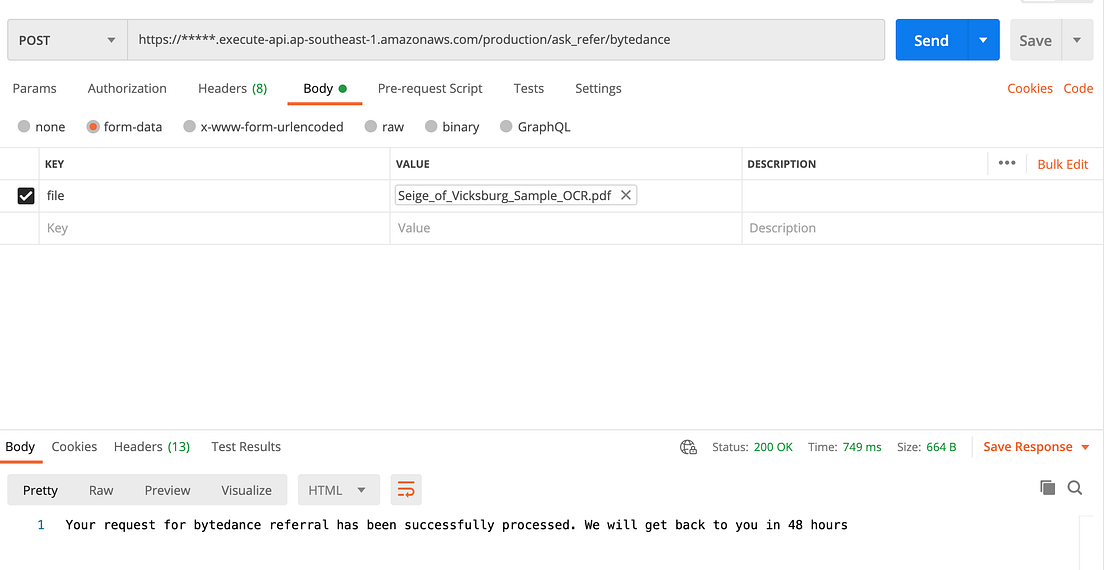Open the Send button dropdown arrow
This screenshot has height=570, width=1104.
click(984, 40)
